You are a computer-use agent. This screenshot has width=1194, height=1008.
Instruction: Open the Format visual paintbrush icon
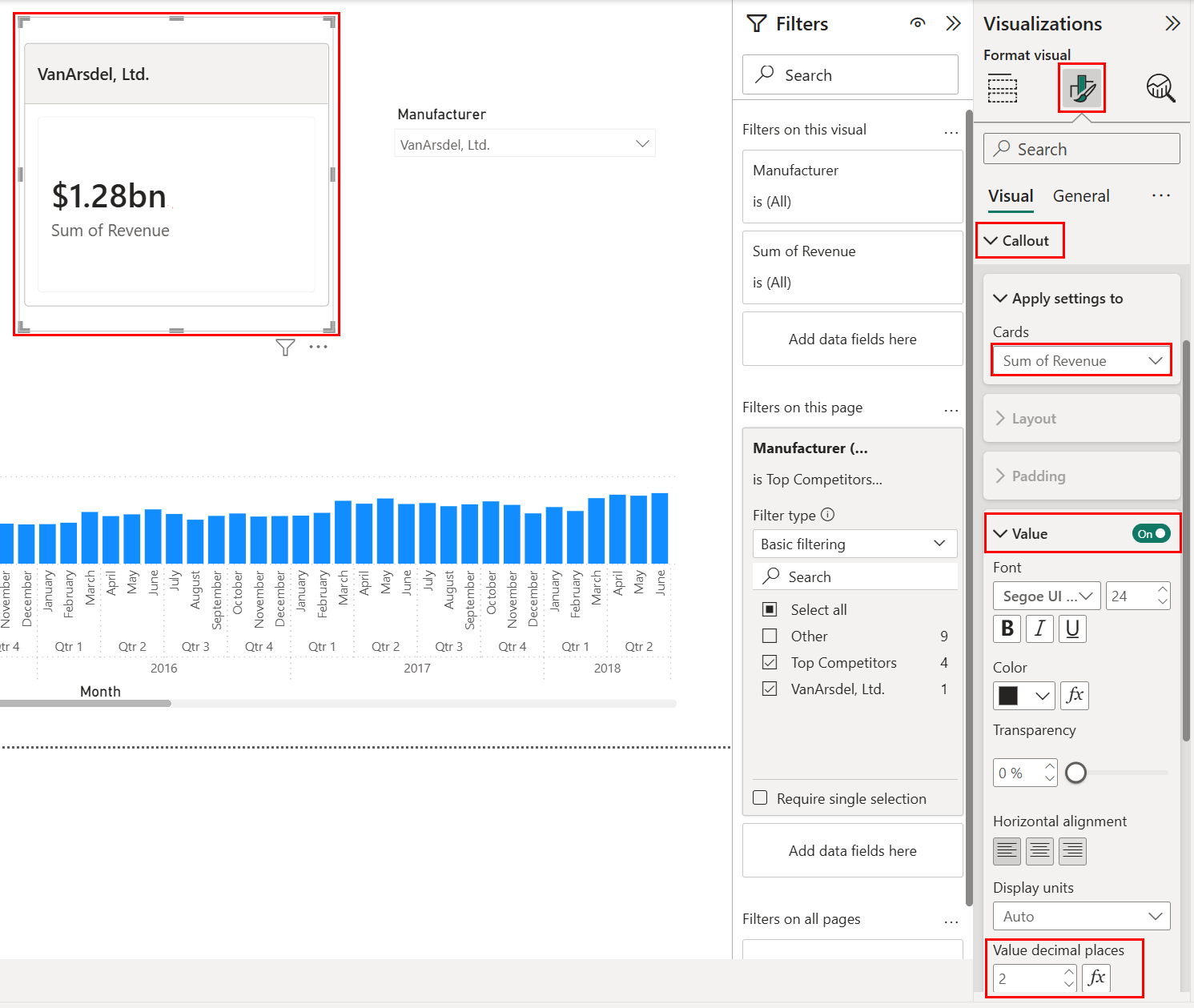pos(1081,88)
